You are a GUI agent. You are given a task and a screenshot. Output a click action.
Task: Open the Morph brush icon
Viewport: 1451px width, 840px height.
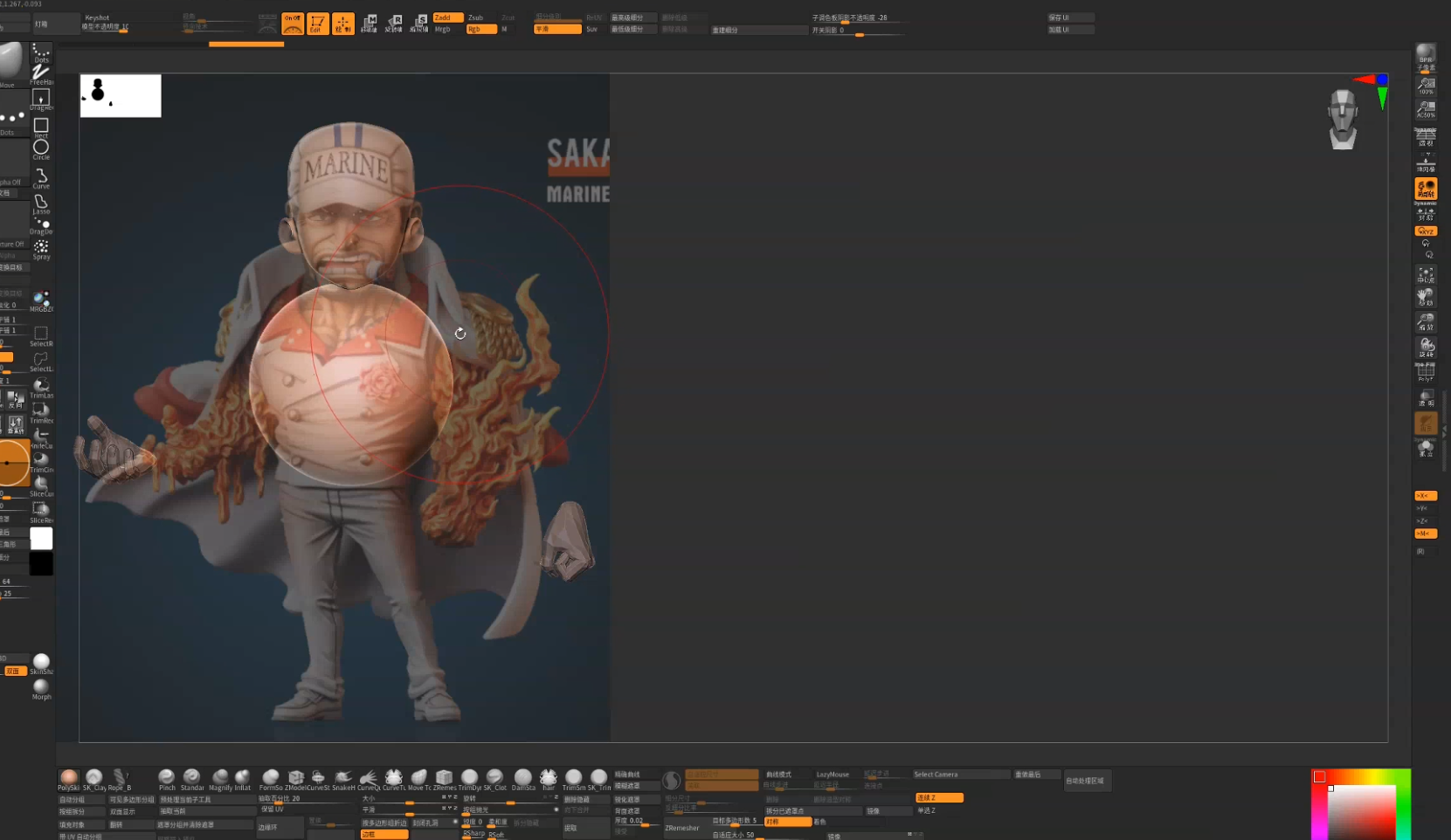point(41,690)
